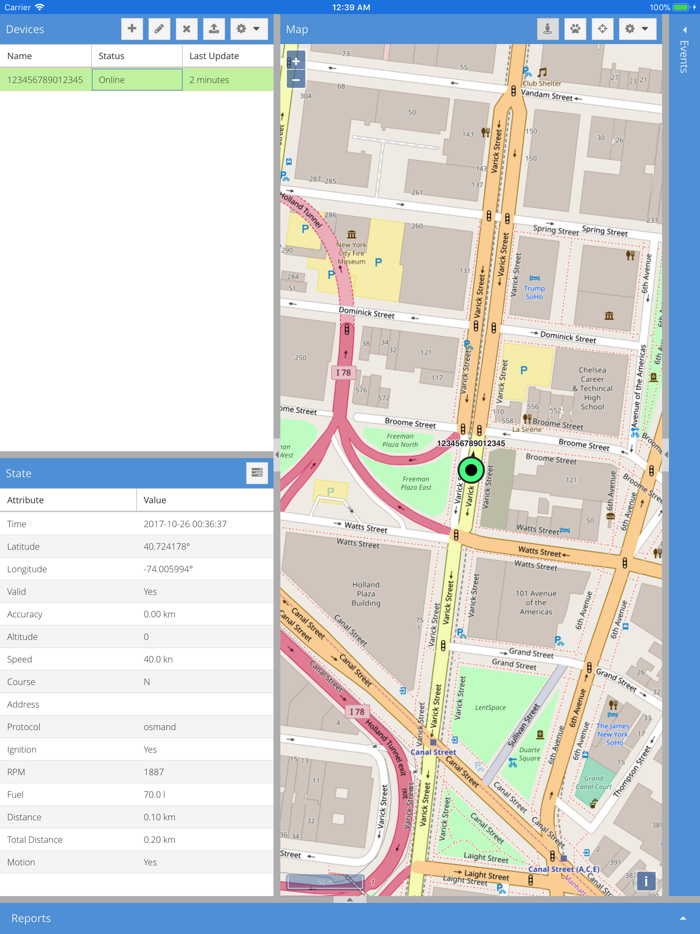
Task: Click the New York City Fire Museum icon
Action: 351,234
